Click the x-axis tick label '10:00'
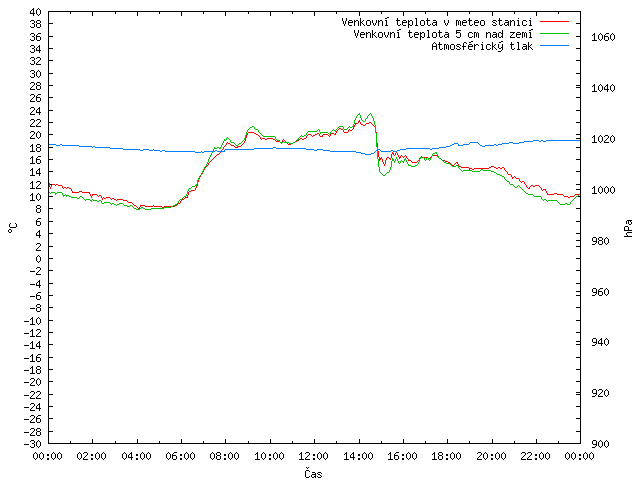The width and height of the screenshot is (640, 480). point(269,456)
